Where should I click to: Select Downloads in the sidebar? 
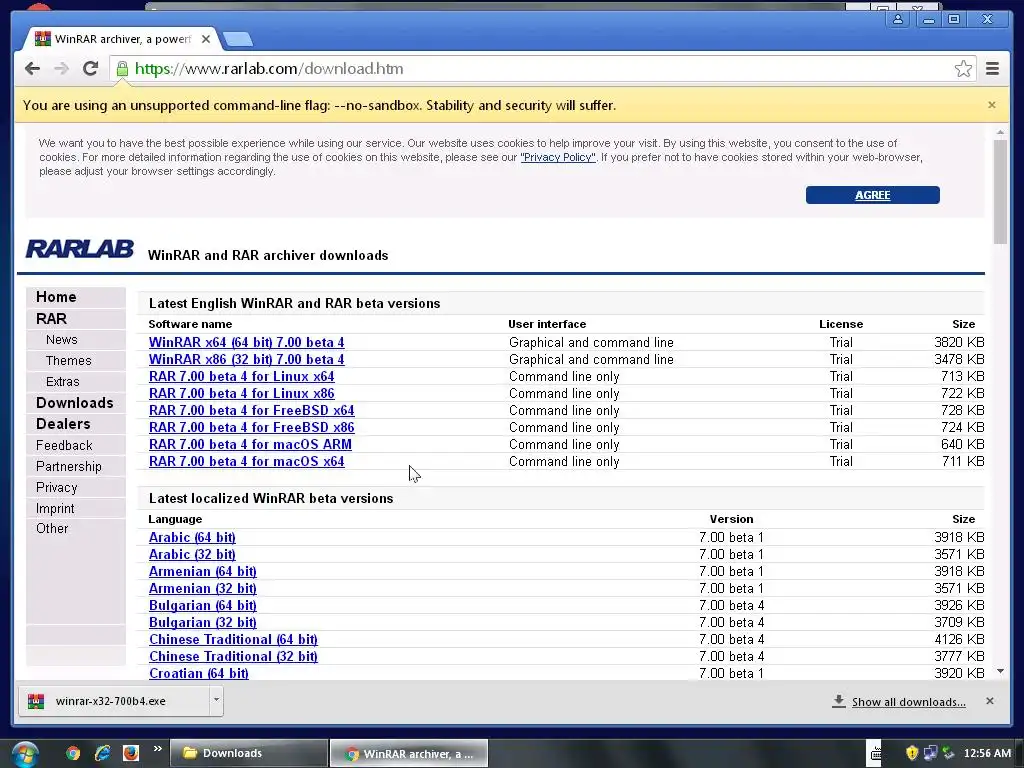pyautogui.click(x=74, y=403)
